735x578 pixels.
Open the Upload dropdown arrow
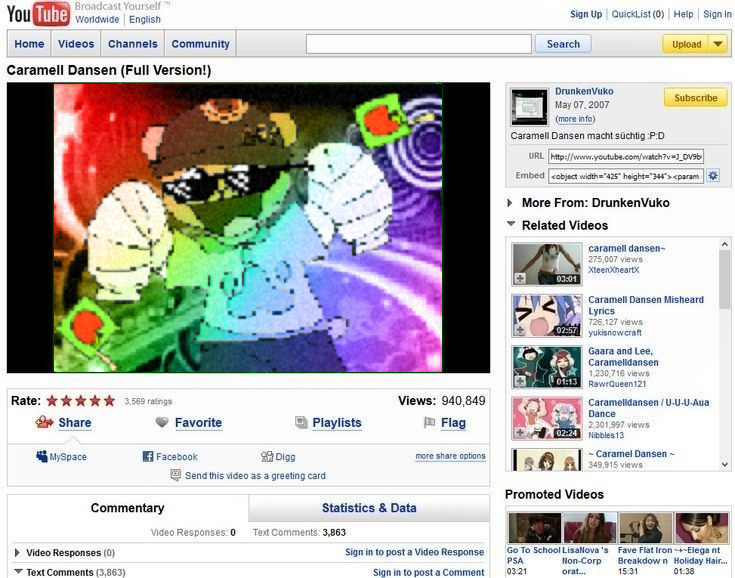click(718, 44)
